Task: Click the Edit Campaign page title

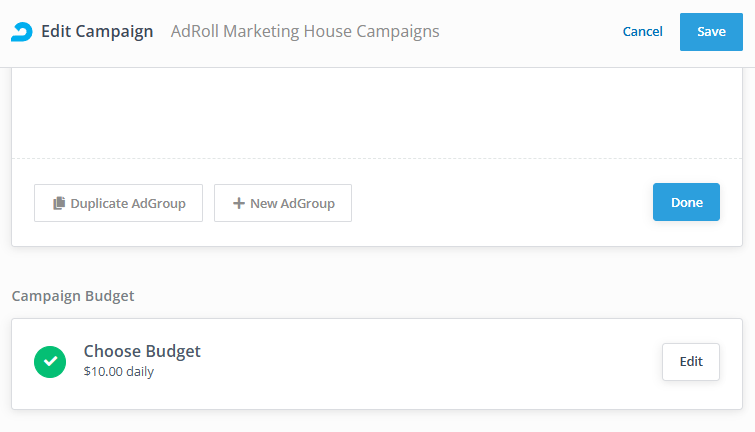Action: [x=97, y=32]
